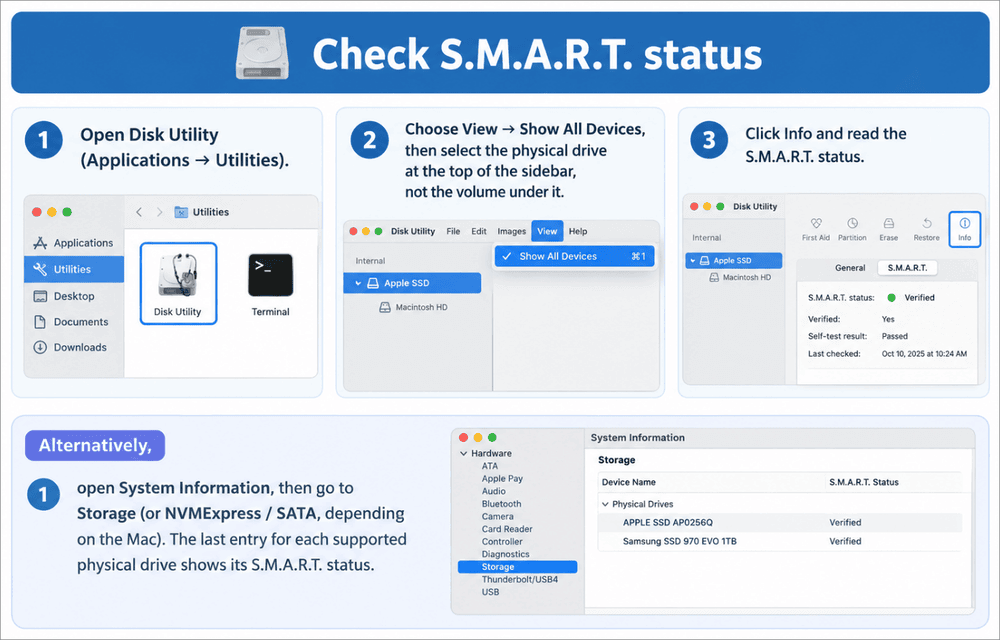Open Disk Utility app icon in Utilities folder
Screen dimensions: 1000x640
[x=178, y=284]
